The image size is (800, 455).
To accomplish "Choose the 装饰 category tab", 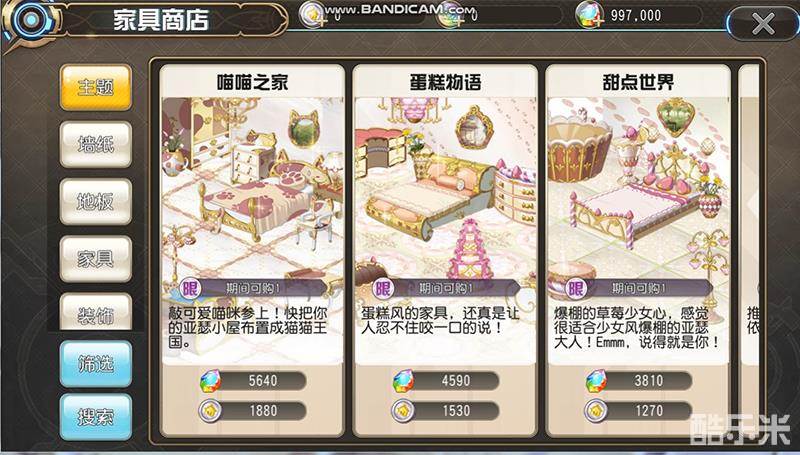I will [x=95, y=312].
